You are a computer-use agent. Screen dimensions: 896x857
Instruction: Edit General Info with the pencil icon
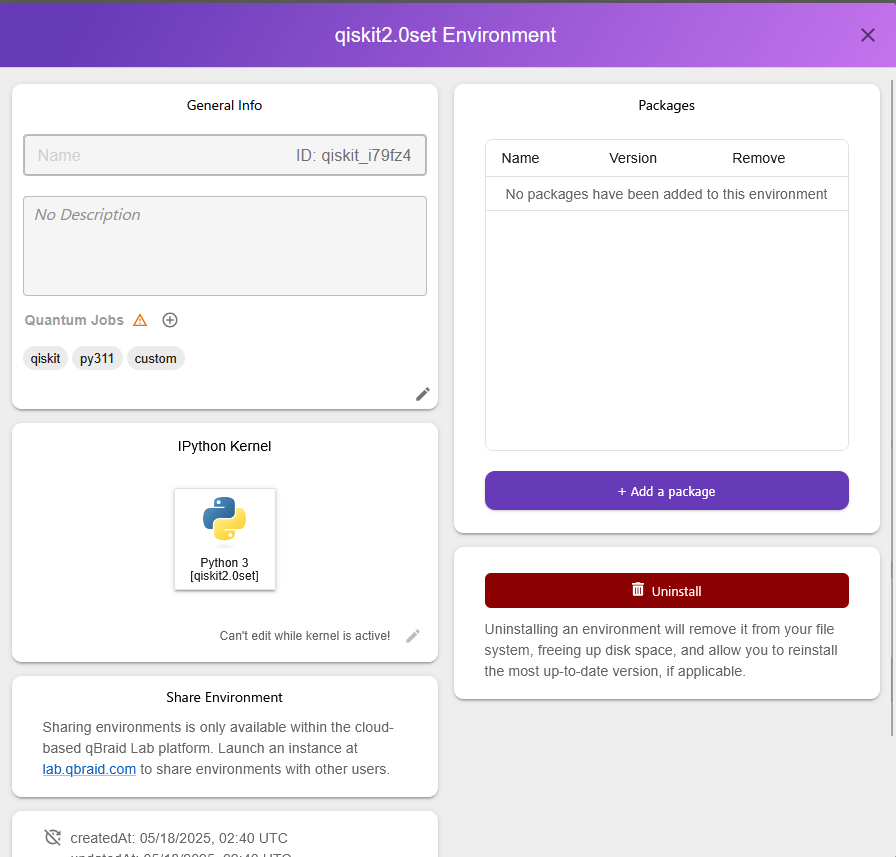(422, 394)
